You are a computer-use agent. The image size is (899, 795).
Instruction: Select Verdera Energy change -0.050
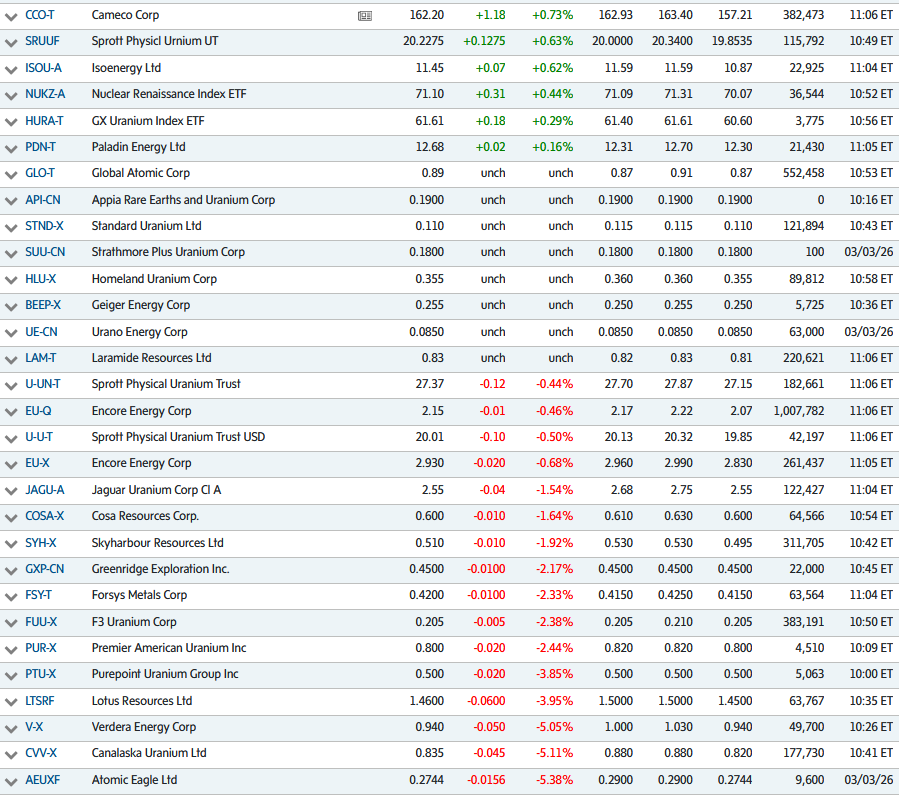click(x=490, y=727)
